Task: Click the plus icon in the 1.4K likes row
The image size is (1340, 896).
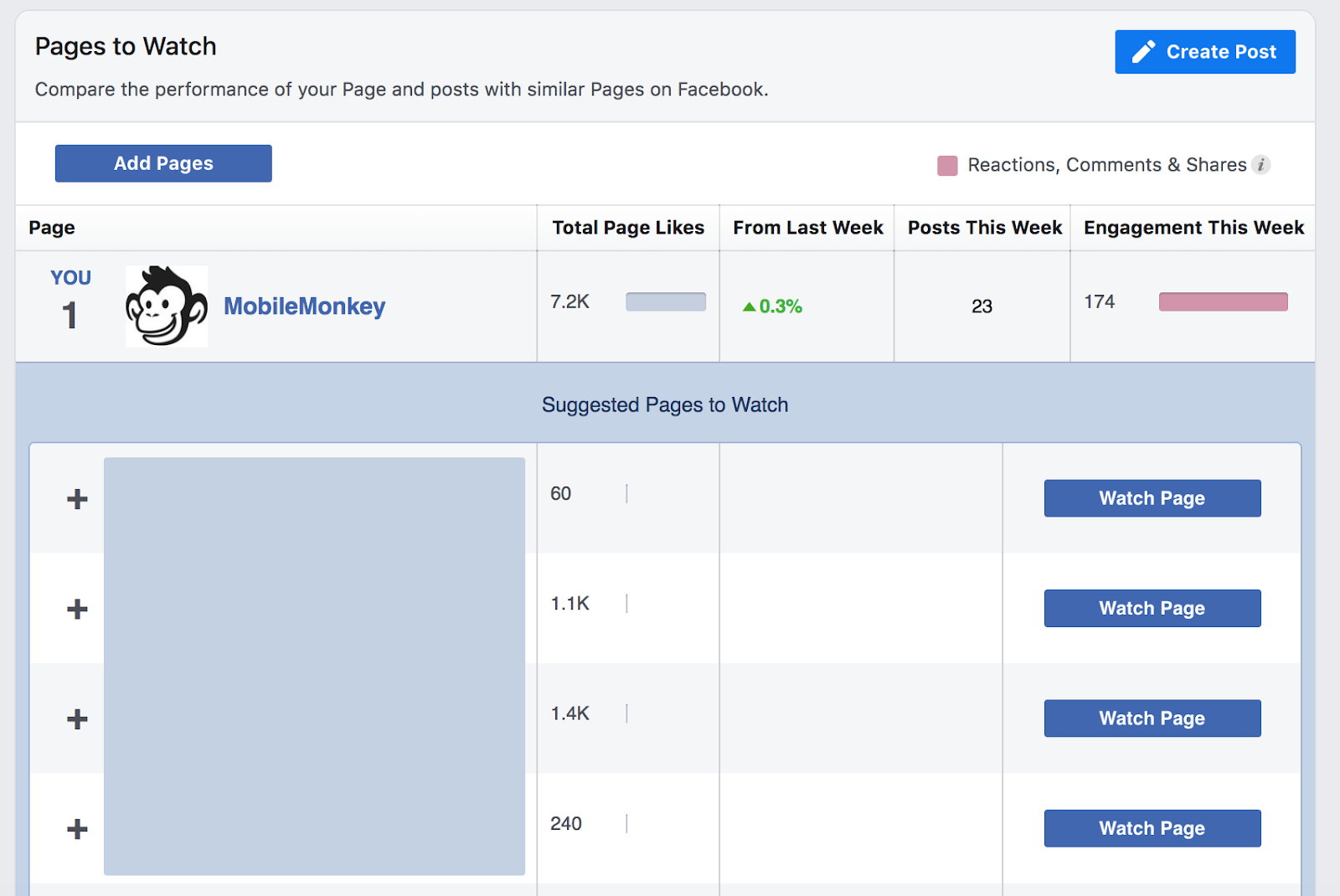Action: pyautogui.click(x=77, y=719)
